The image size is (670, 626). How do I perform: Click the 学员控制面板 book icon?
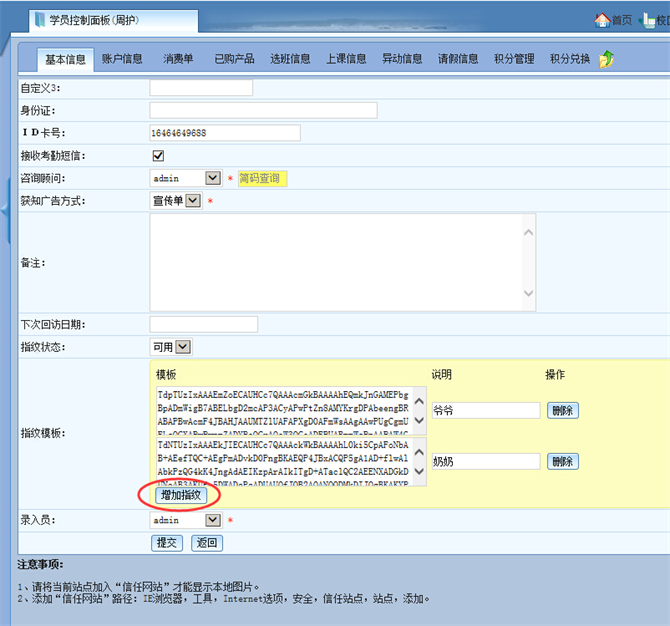[39, 20]
